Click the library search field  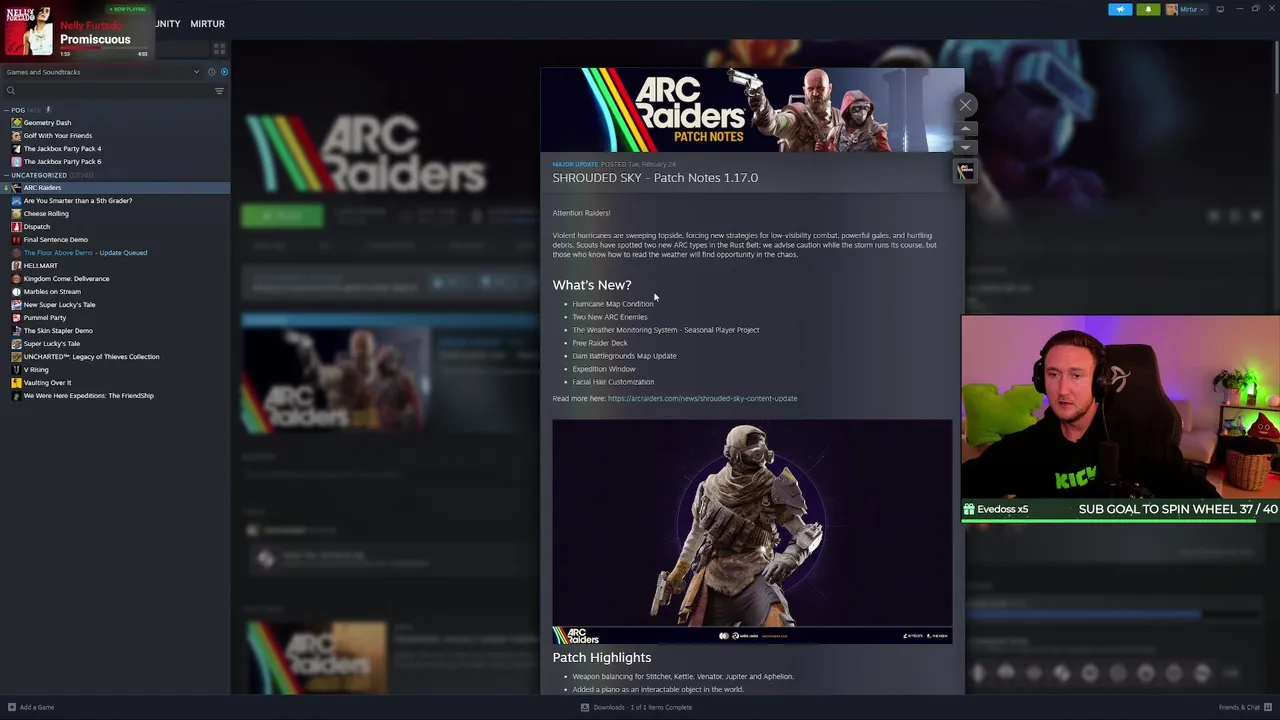tap(105, 91)
